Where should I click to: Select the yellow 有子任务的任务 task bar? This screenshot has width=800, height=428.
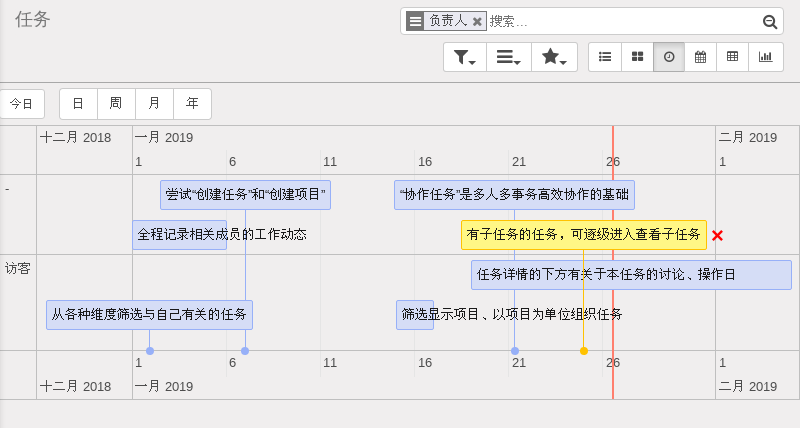[x=583, y=235]
